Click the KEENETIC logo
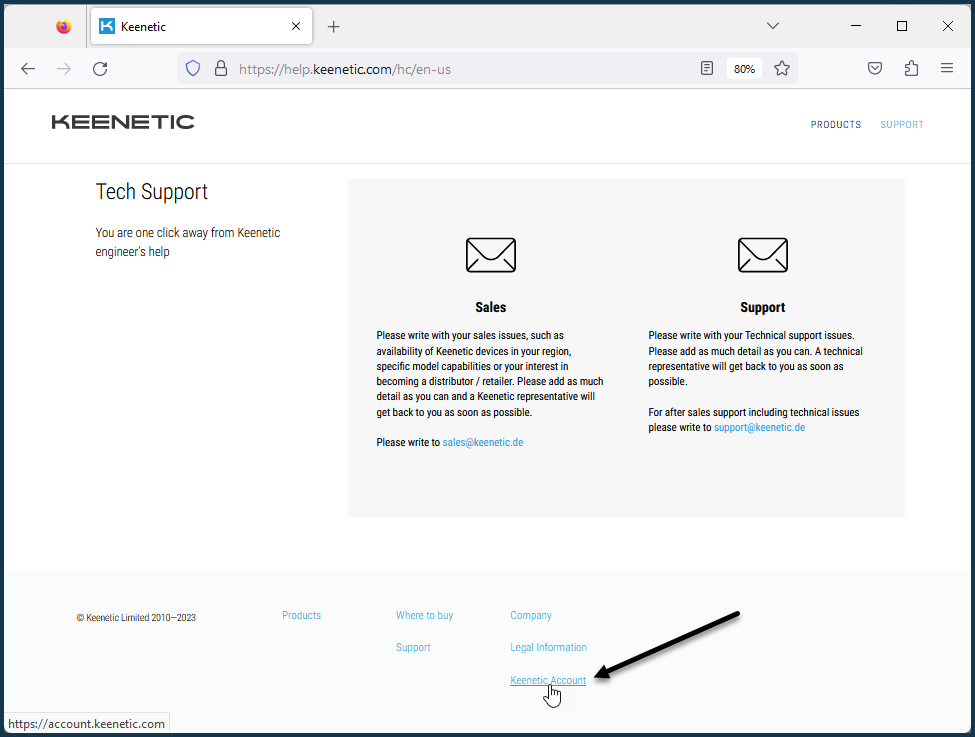 pyautogui.click(x=123, y=122)
